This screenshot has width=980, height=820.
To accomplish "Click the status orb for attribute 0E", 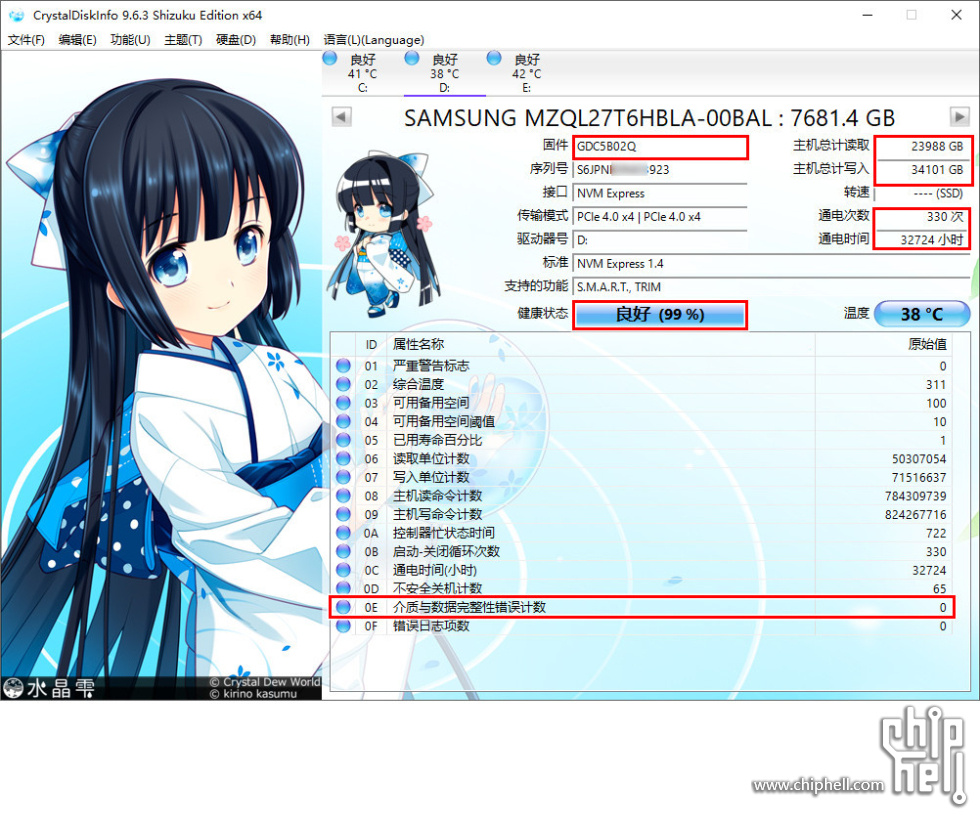I will pyautogui.click(x=343, y=607).
